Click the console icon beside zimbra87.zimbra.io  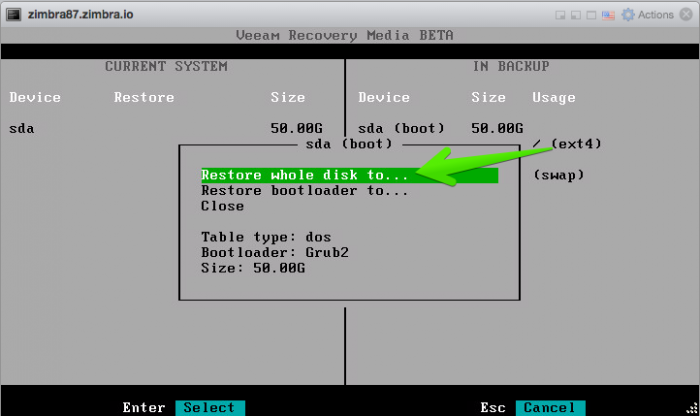[x=13, y=15]
